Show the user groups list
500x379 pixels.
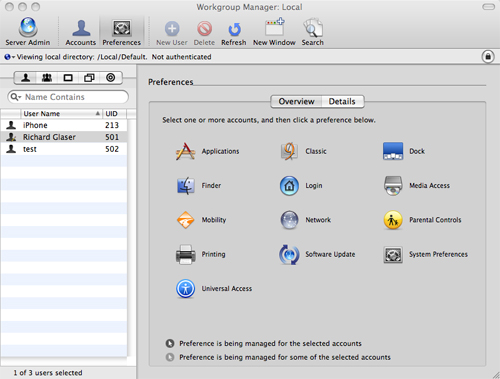pyautogui.click(x=47, y=78)
